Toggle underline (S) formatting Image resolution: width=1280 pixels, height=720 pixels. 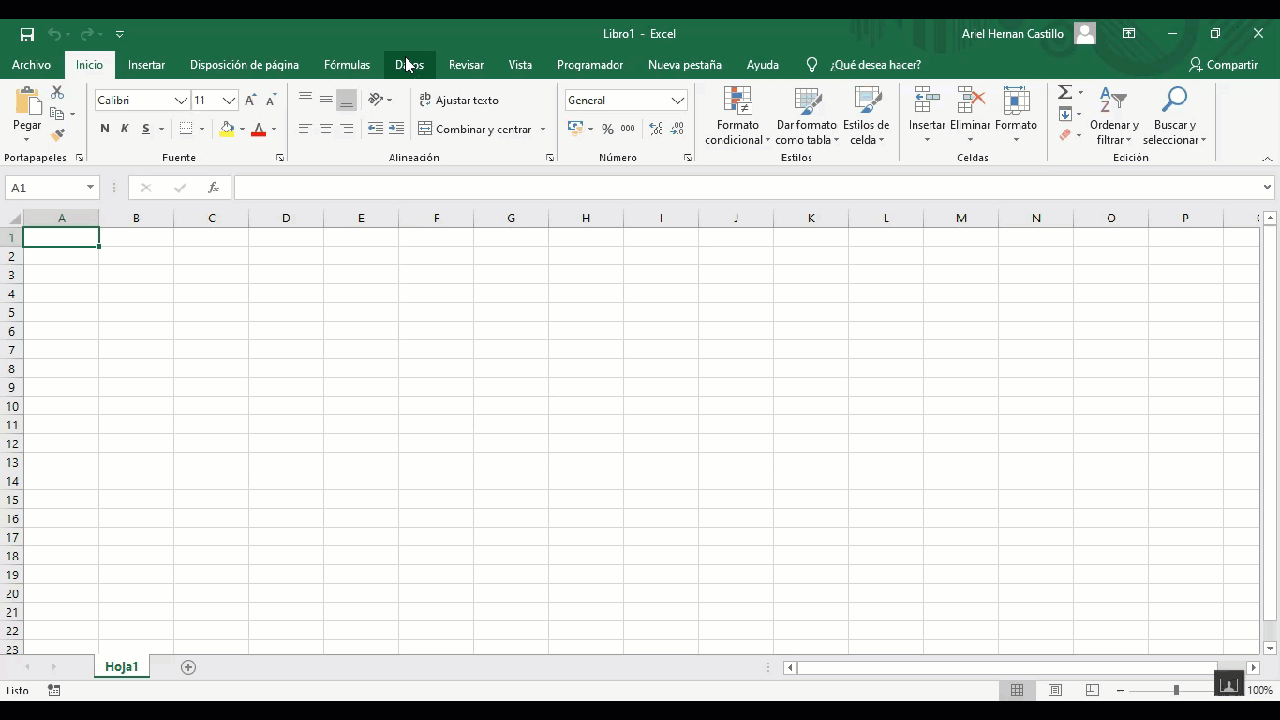pyautogui.click(x=146, y=129)
